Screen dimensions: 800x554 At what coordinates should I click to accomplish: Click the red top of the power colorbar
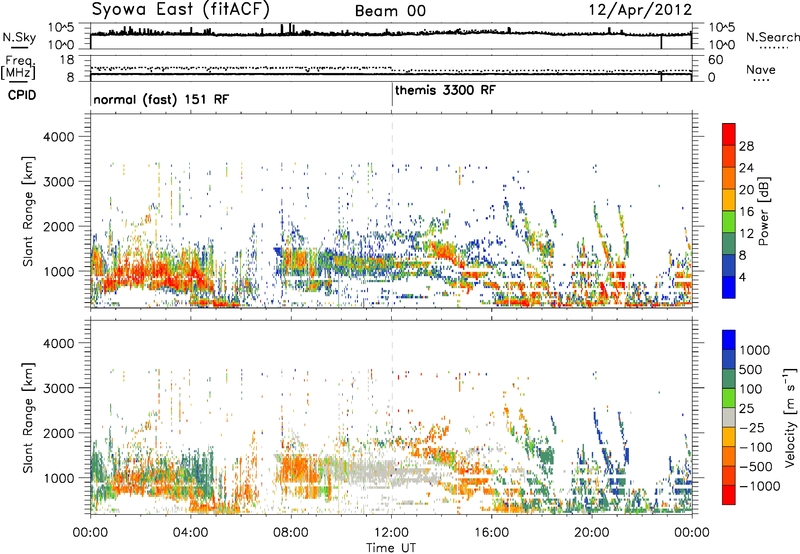point(729,134)
